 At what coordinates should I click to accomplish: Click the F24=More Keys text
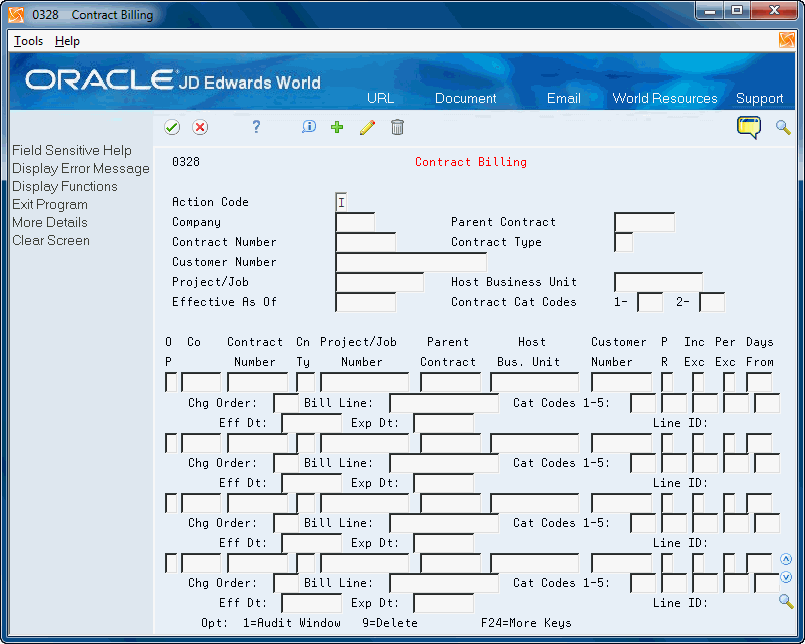(526, 623)
